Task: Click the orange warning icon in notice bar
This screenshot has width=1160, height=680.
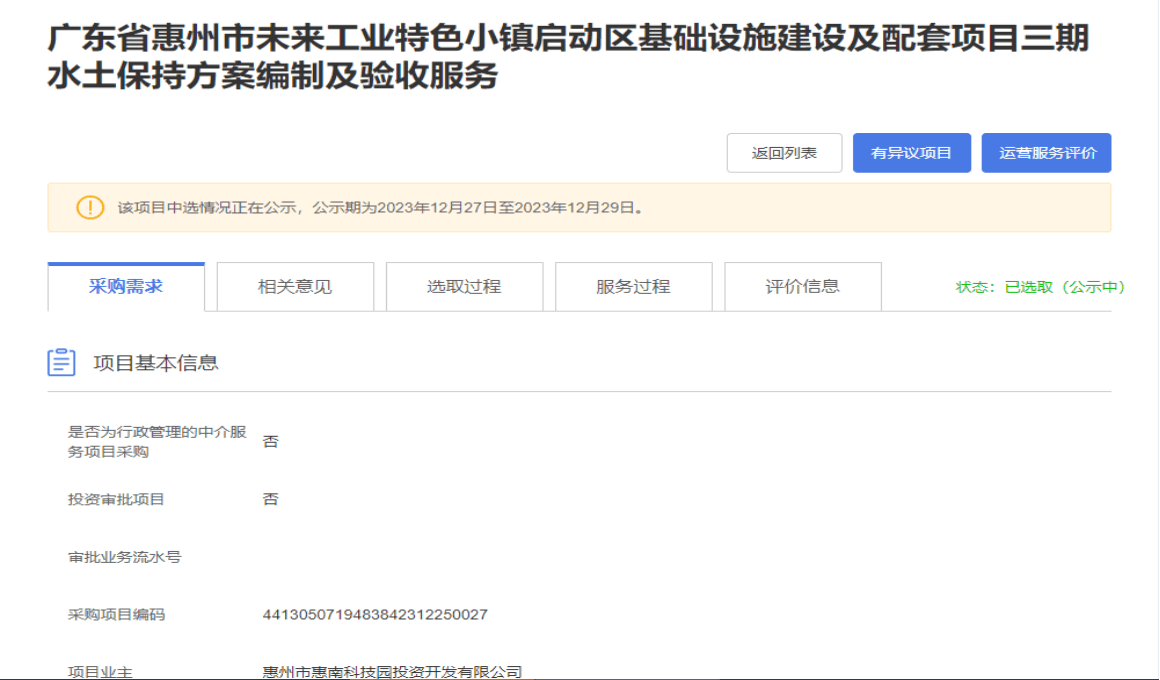Action: (x=90, y=208)
